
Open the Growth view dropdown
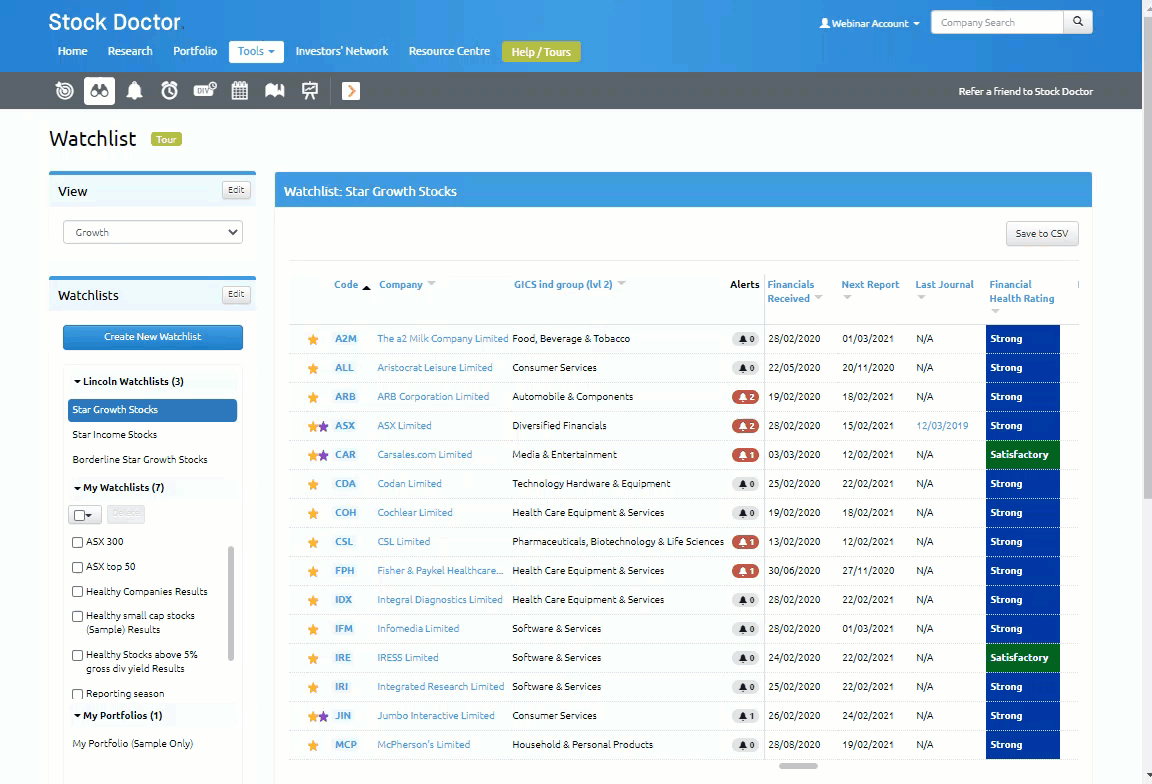[153, 232]
